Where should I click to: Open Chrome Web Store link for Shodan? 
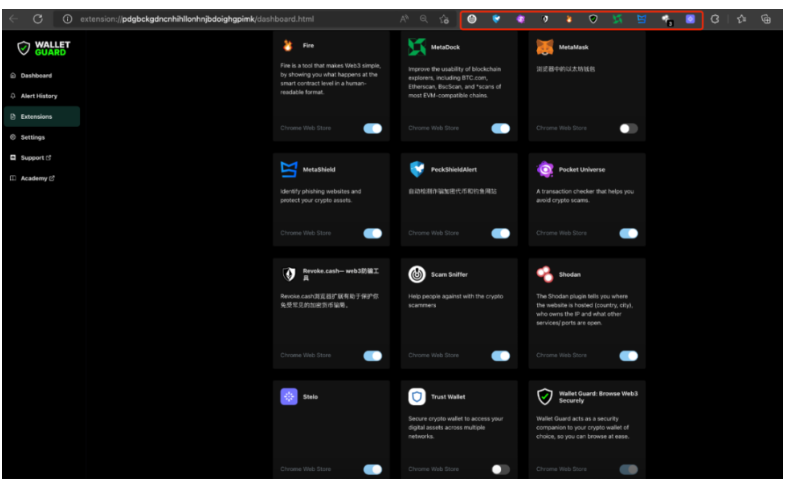tap(561, 355)
